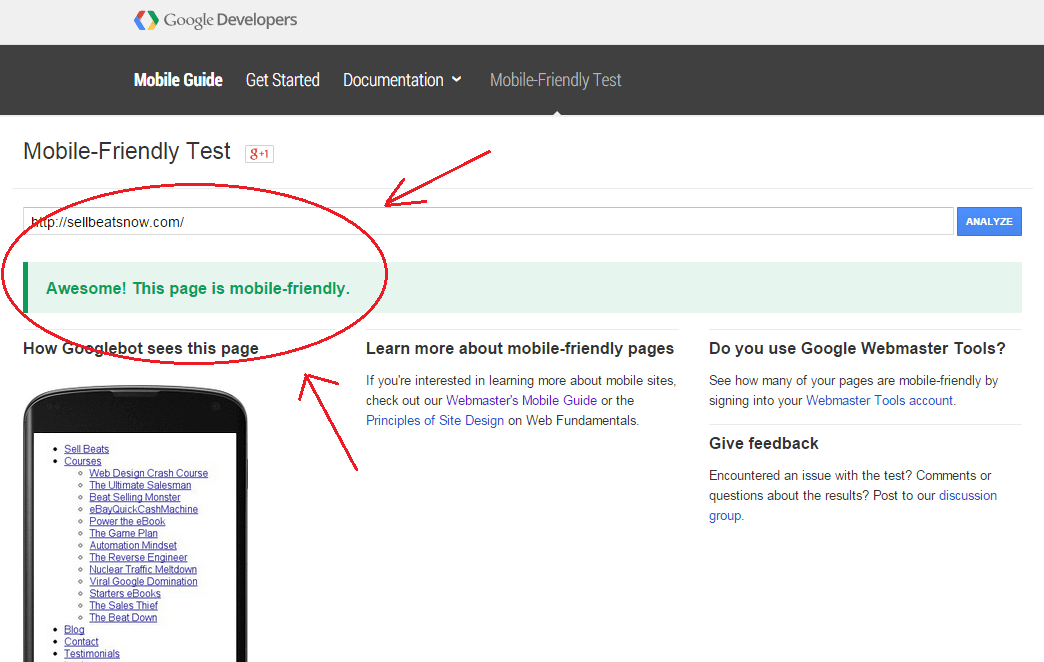Open Web Design Crash Course link
Screen dimensions: 1044x662
[x=148, y=473]
